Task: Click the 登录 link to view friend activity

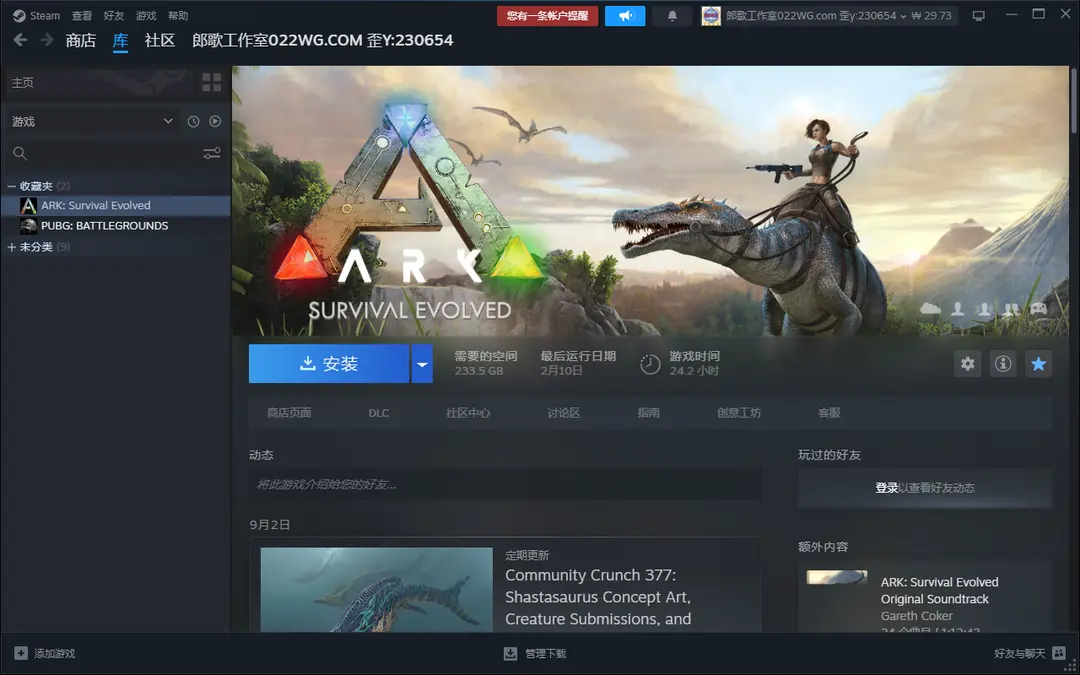Action: pyautogui.click(x=886, y=488)
